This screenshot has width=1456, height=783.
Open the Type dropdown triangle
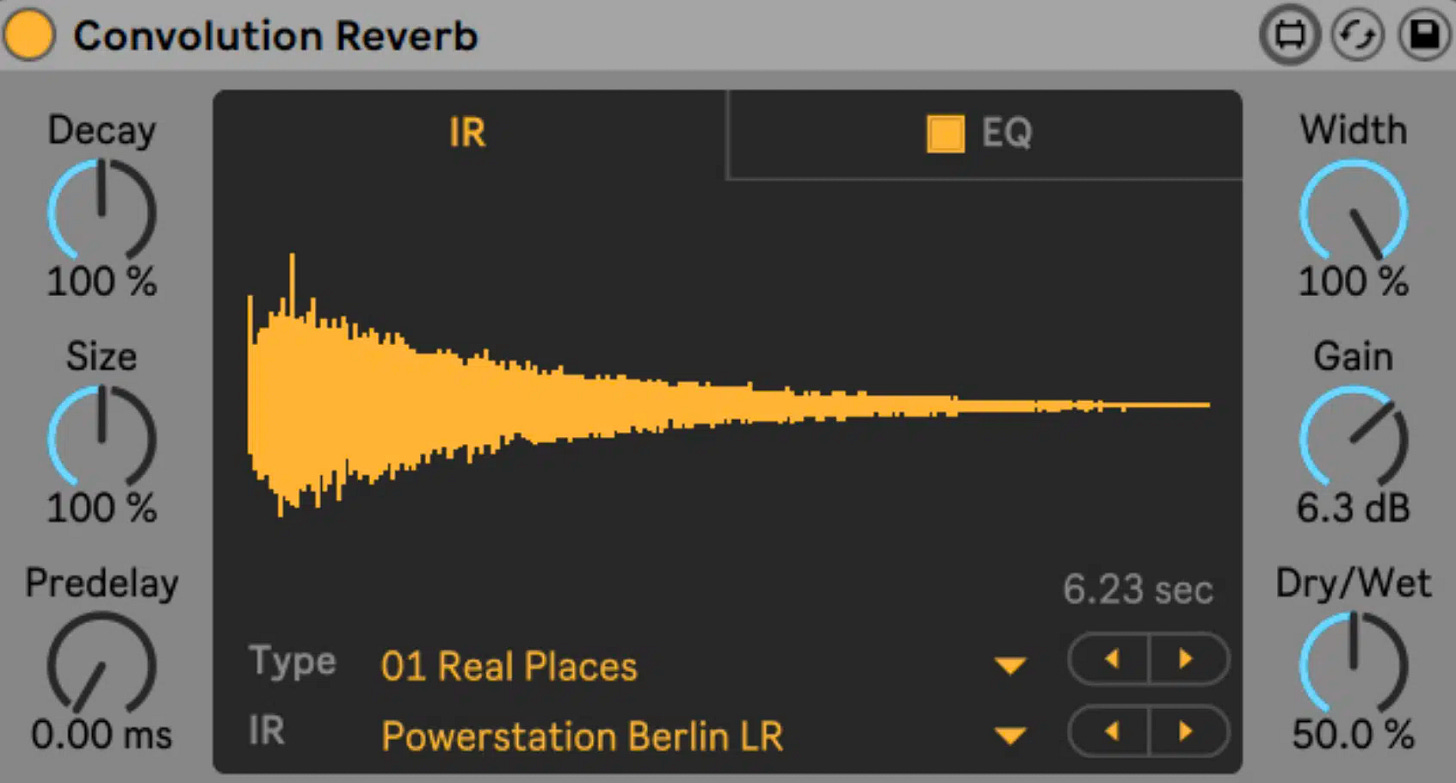[1011, 662]
